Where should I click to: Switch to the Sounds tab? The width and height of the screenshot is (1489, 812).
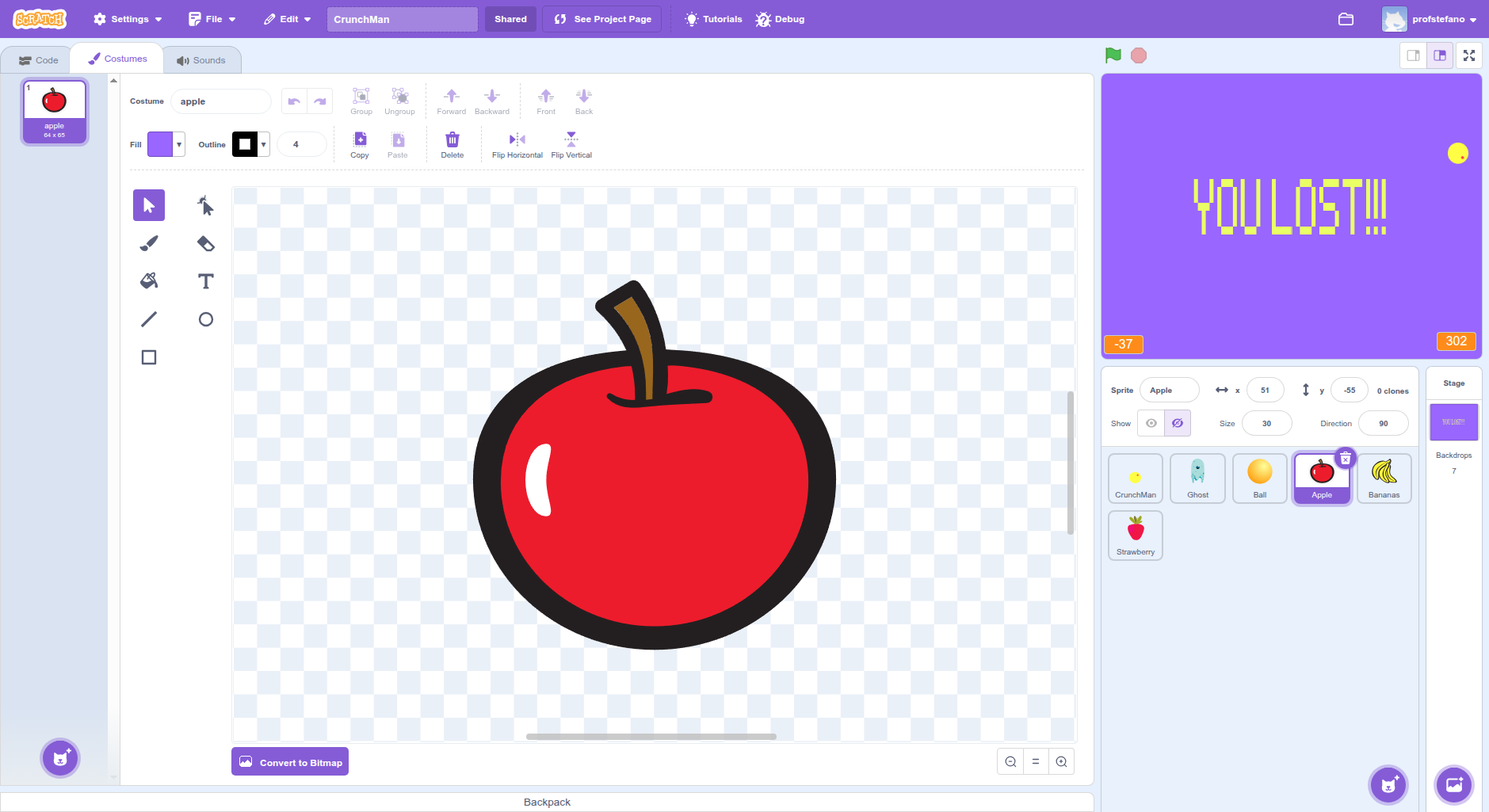tap(201, 60)
